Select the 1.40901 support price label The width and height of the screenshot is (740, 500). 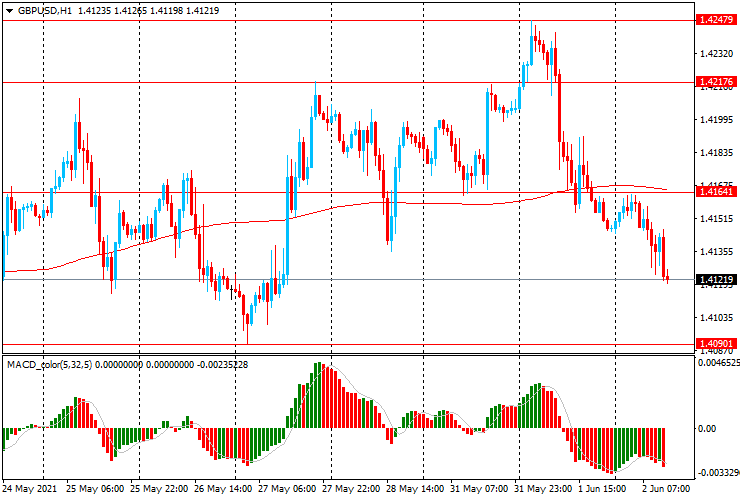(716, 343)
